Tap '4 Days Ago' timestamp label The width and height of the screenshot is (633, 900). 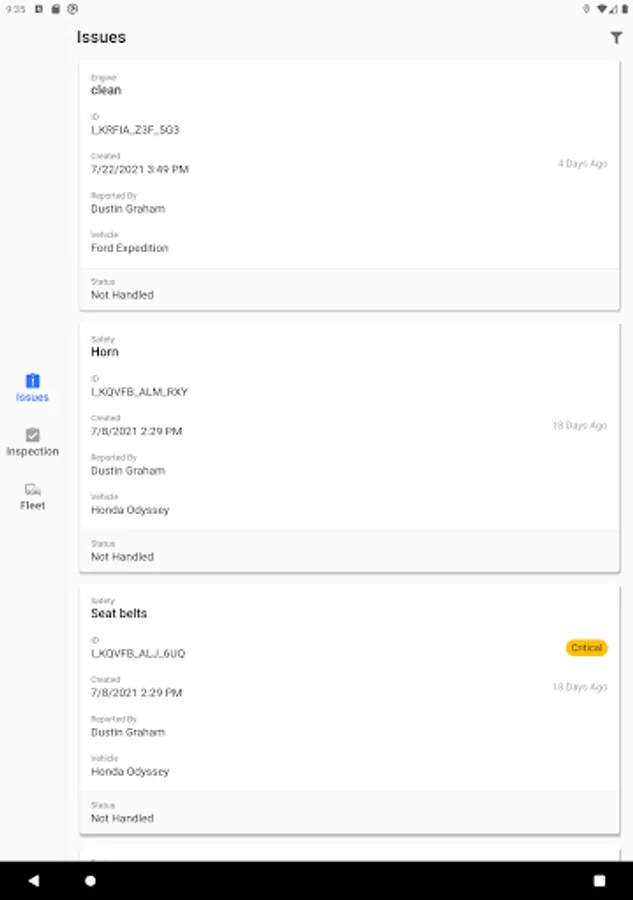coord(582,164)
